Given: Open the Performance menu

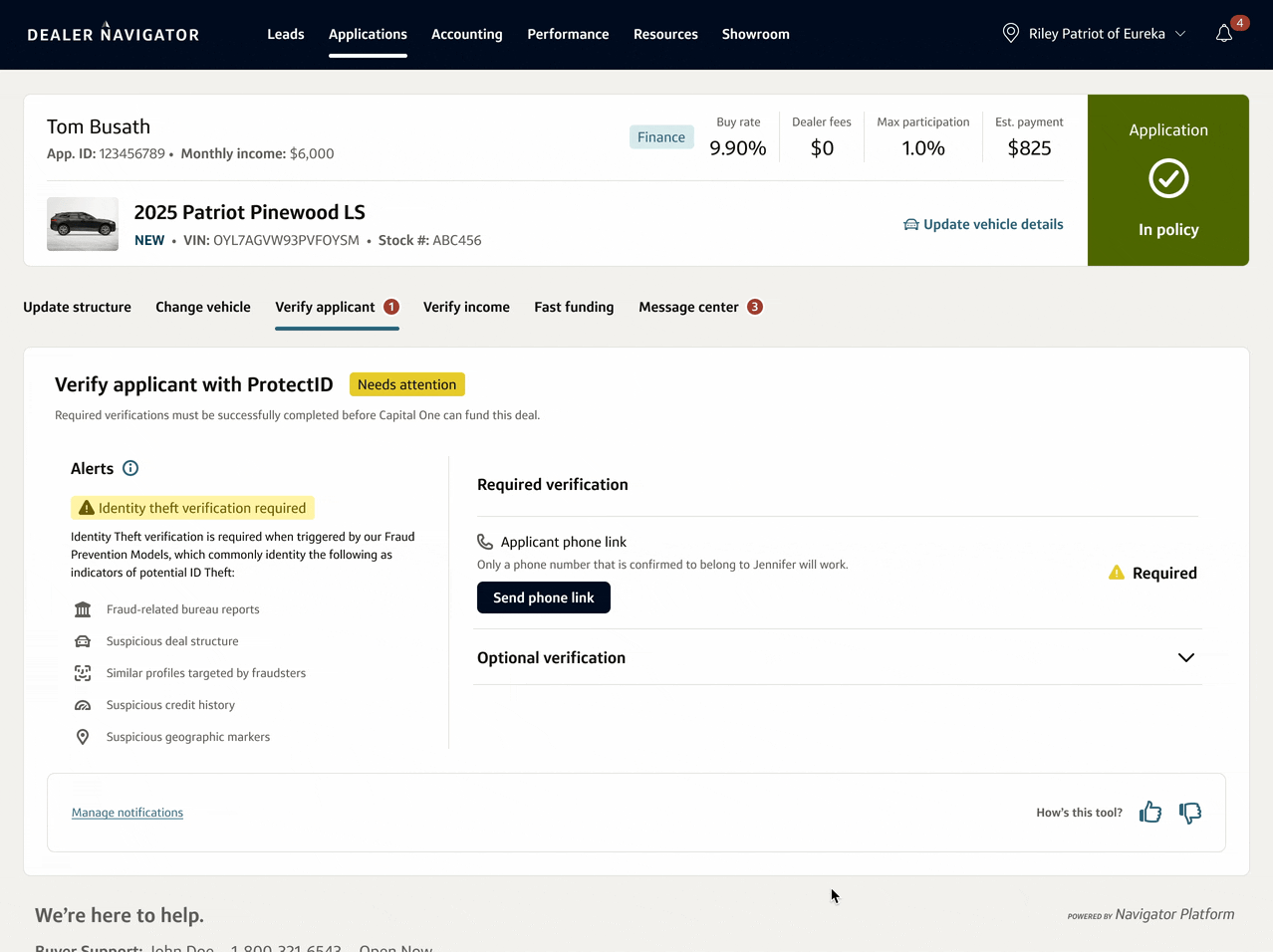Looking at the screenshot, I should tap(568, 34).
